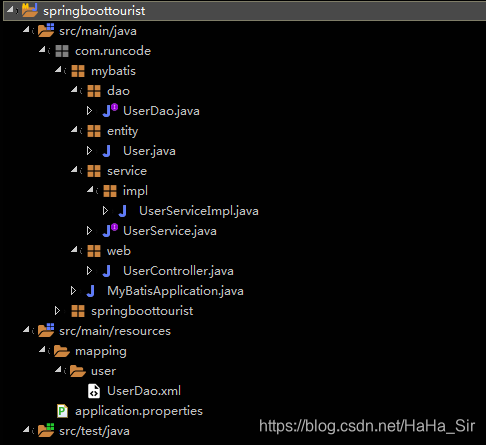Click the src/main/java source folder icon
The width and height of the screenshot is (486, 445).
tap(46, 30)
